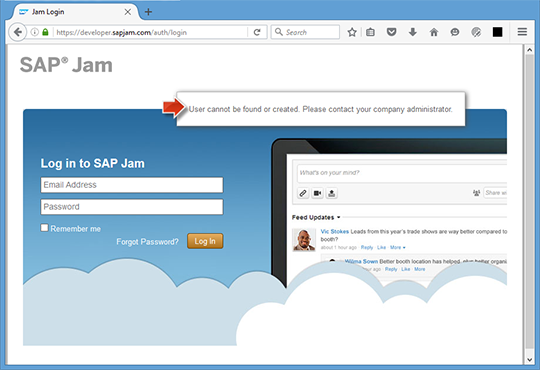Open a new tab with plus button
The height and width of the screenshot is (370, 540).
(x=148, y=12)
